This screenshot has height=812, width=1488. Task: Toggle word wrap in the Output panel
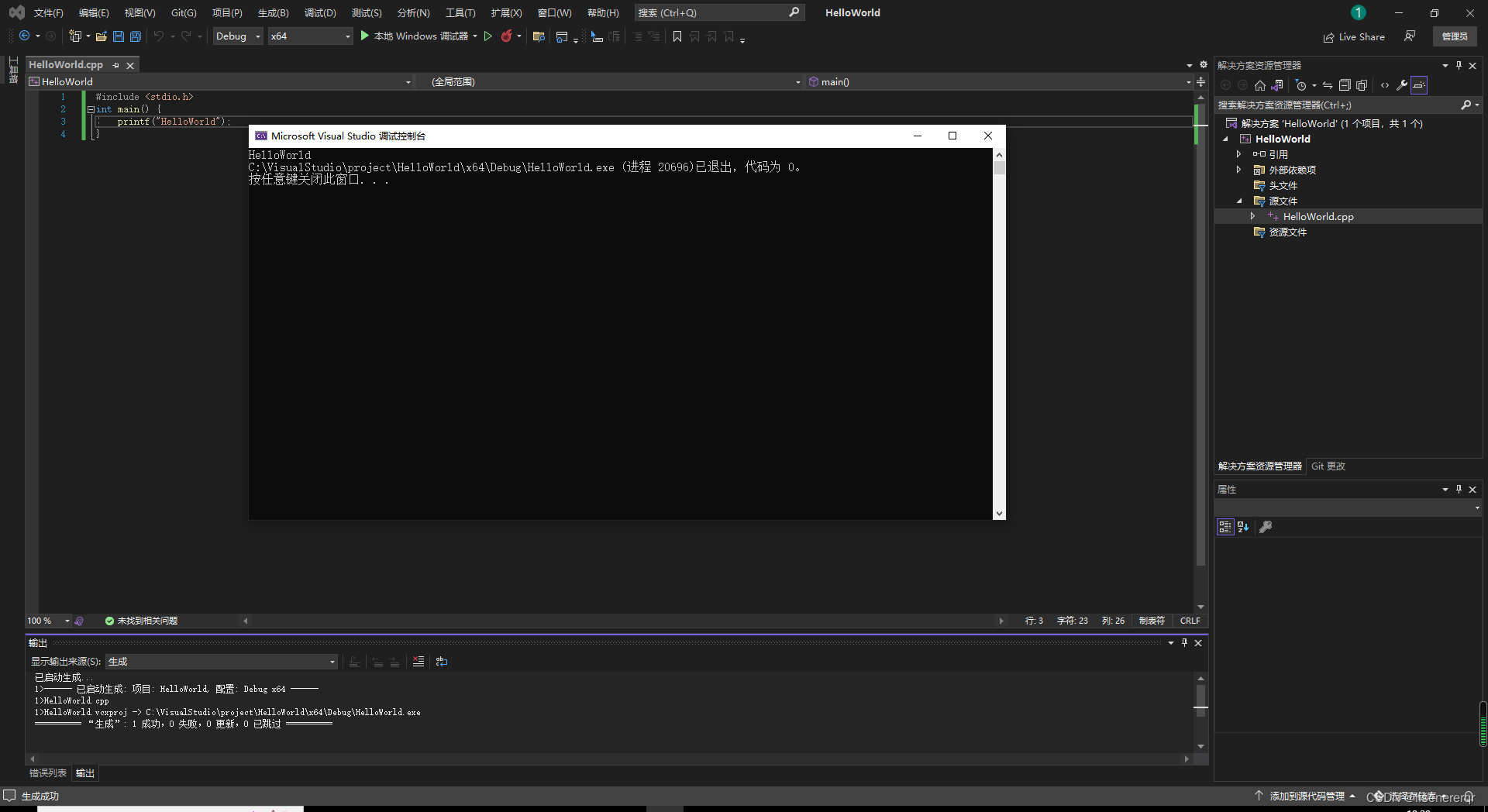[442, 662]
